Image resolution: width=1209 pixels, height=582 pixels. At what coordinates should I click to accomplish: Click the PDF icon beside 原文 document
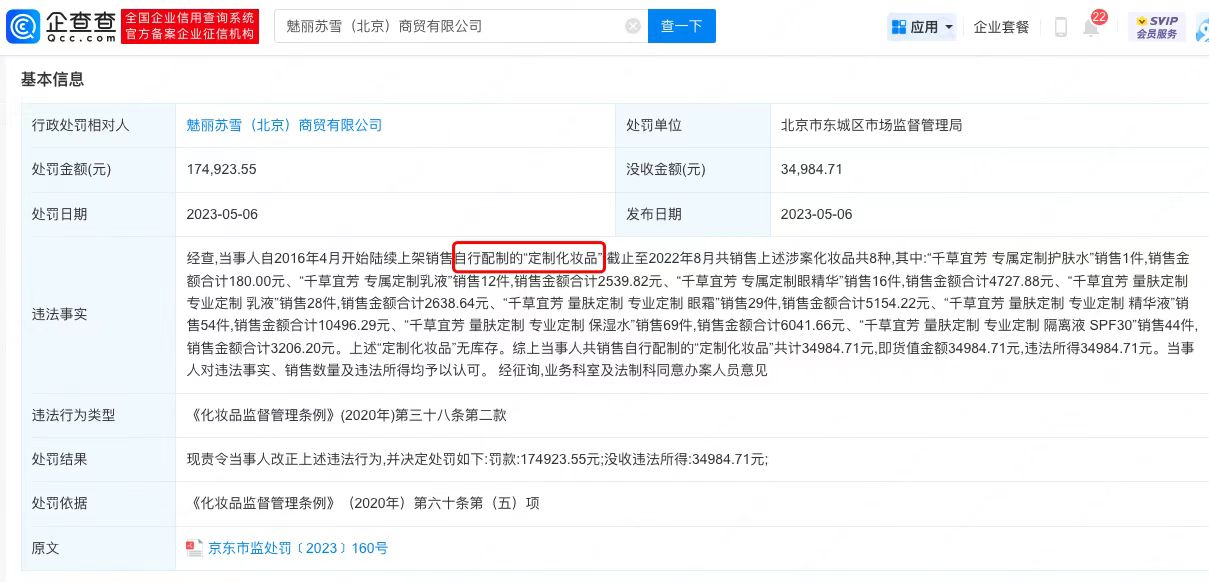pyautogui.click(x=194, y=548)
